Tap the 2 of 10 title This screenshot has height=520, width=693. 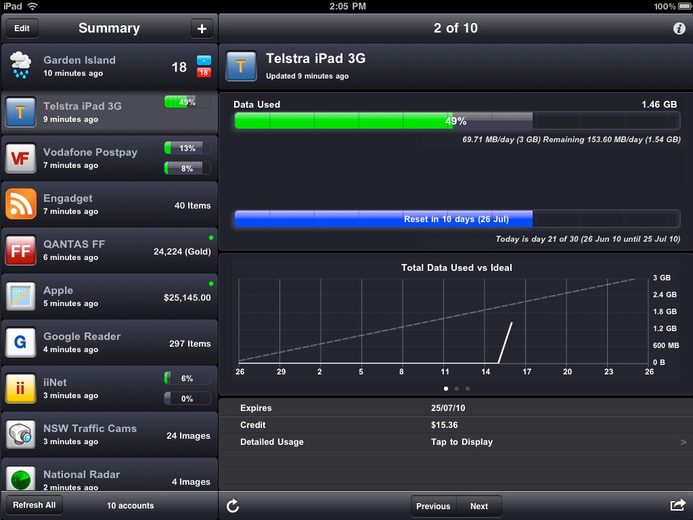[456, 28]
